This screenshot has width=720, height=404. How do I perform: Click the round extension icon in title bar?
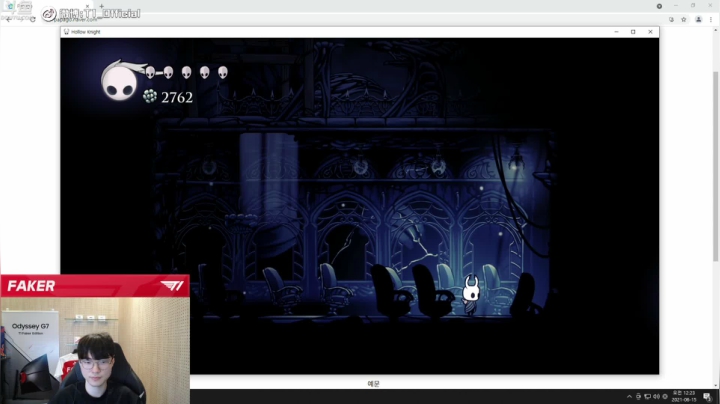point(659,6)
